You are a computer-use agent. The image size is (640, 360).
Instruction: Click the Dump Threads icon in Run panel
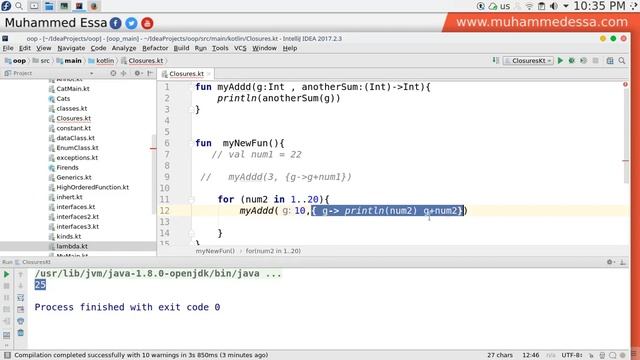7,309
